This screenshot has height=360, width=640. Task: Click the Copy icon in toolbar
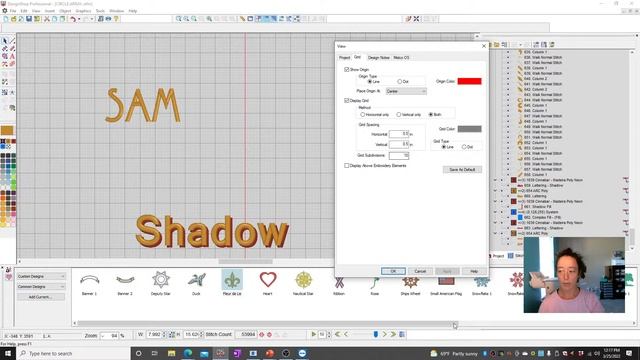point(55,19)
